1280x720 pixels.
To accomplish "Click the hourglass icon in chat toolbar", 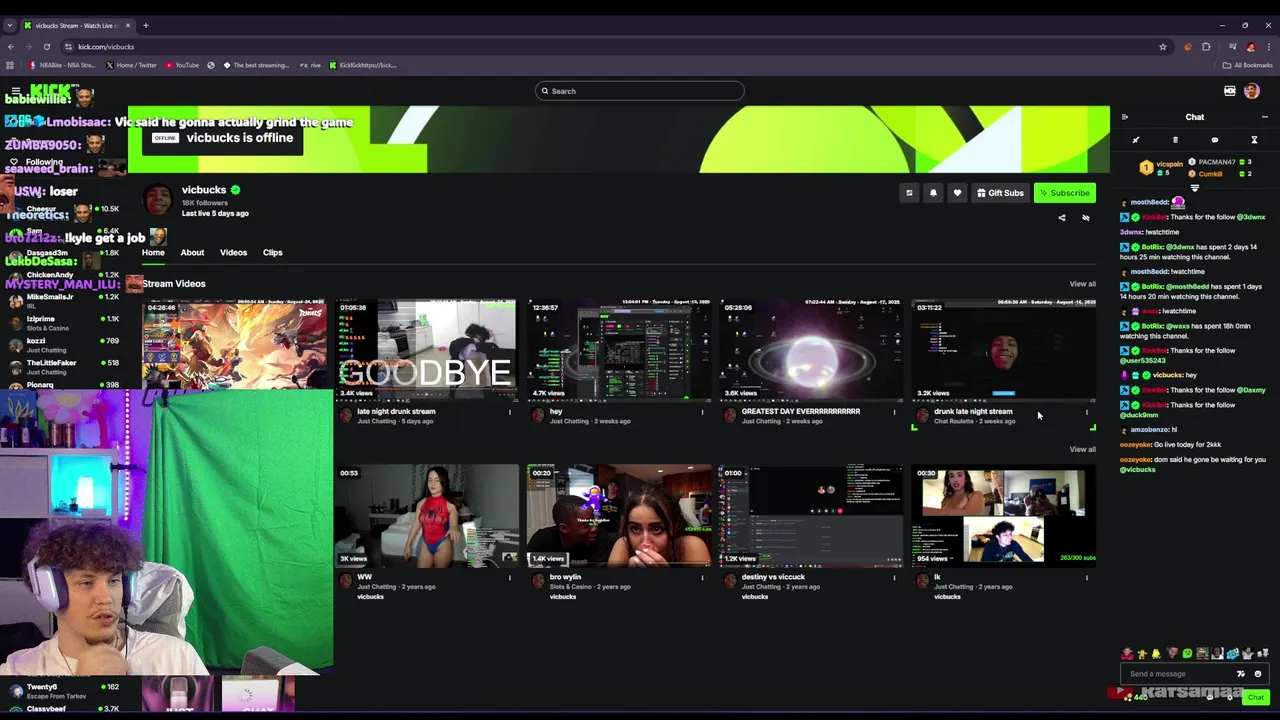I will 1254,140.
